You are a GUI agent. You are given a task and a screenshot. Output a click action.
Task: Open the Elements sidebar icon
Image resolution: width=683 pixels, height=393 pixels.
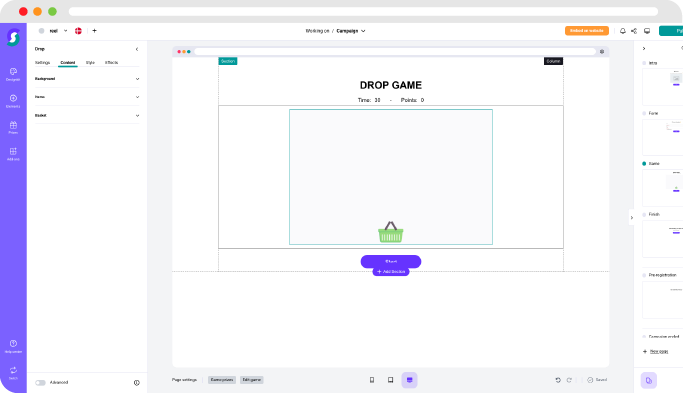[x=13, y=101]
